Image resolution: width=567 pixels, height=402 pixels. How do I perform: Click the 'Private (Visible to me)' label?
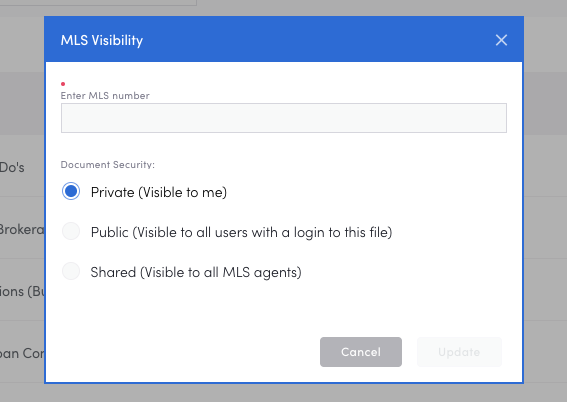click(x=159, y=192)
